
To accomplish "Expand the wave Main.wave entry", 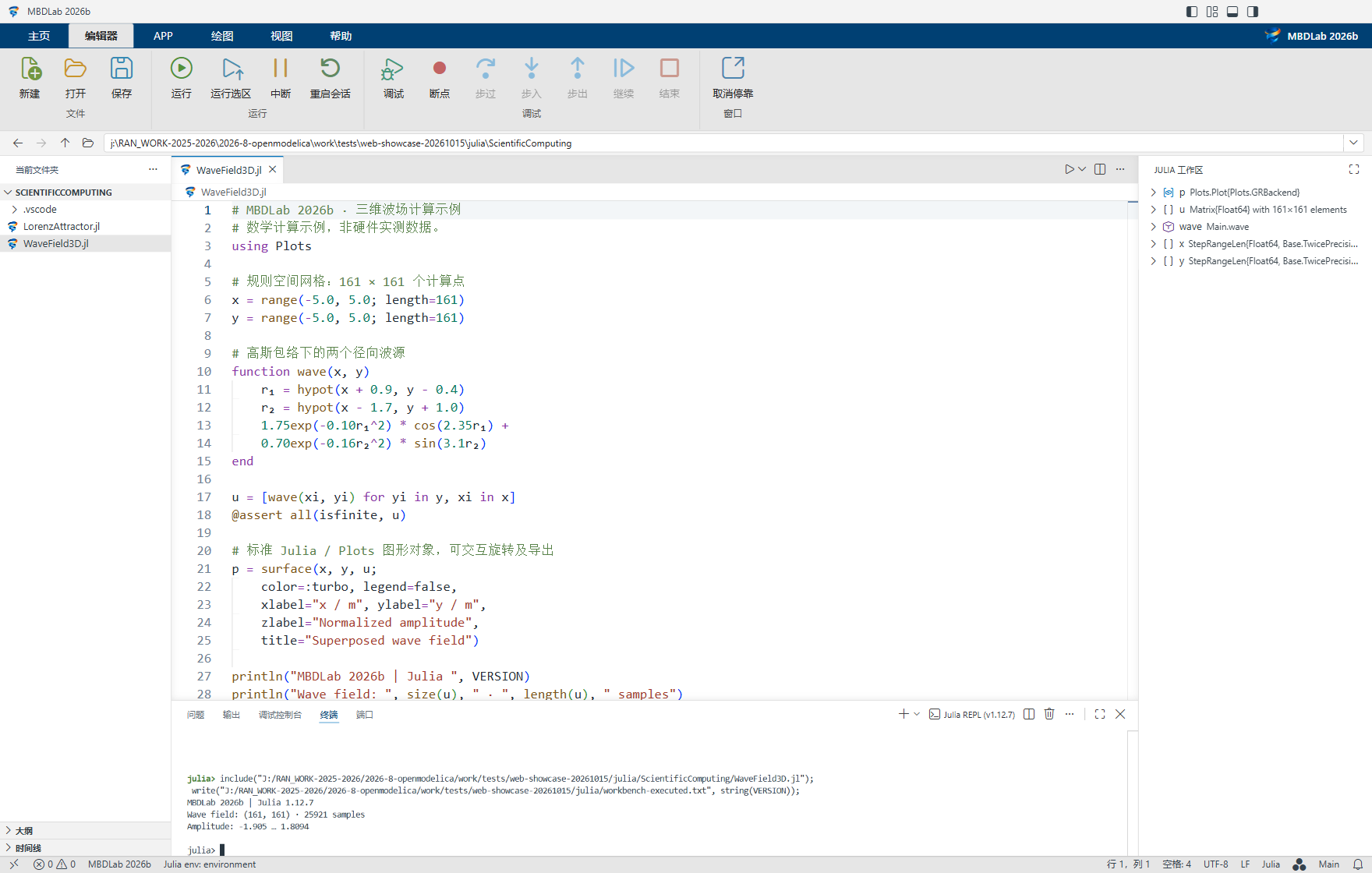I will click(1154, 227).
